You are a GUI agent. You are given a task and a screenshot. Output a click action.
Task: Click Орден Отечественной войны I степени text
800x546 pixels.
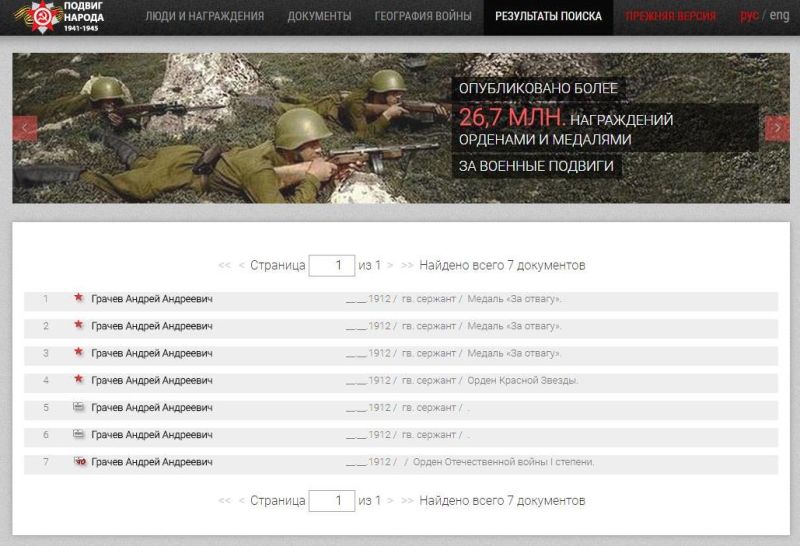pos(504,462)
